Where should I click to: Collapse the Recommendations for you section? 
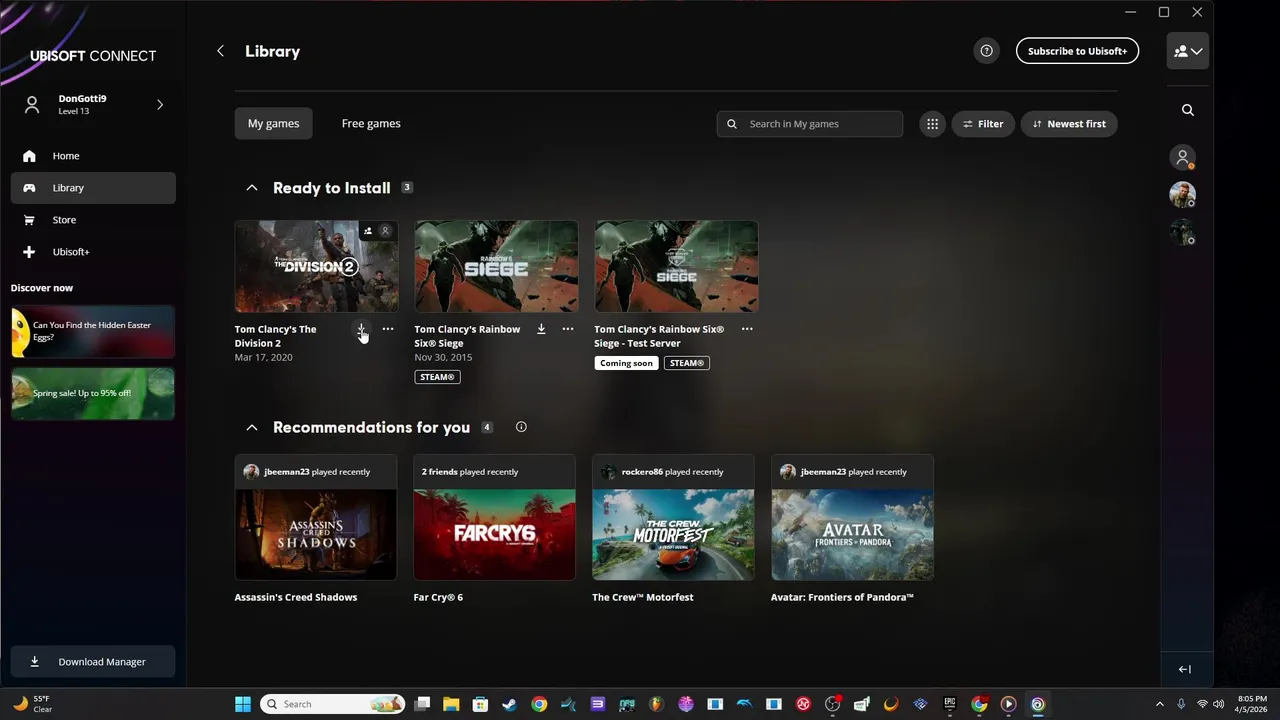(x=252, y=427)
